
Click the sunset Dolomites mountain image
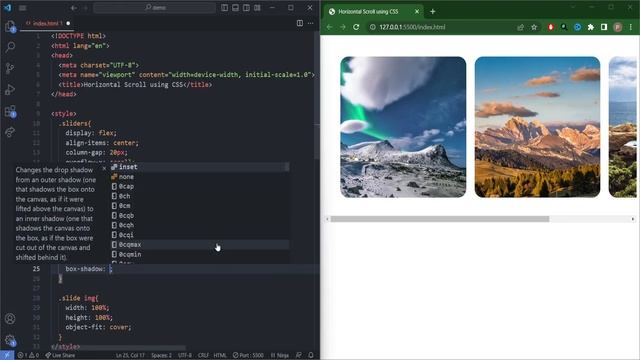click(538, 127)
